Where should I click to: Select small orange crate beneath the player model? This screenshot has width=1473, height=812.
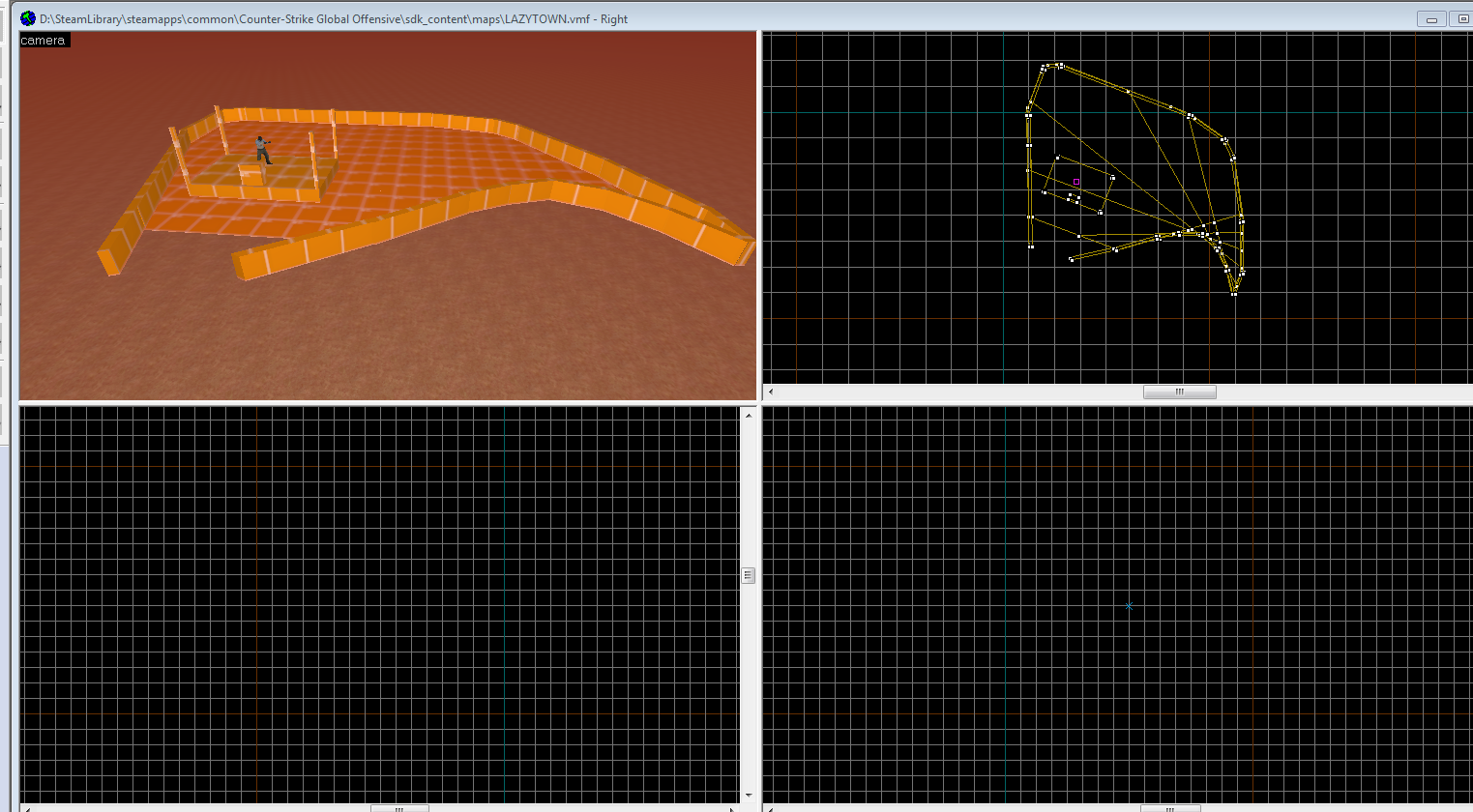point(251,175)
